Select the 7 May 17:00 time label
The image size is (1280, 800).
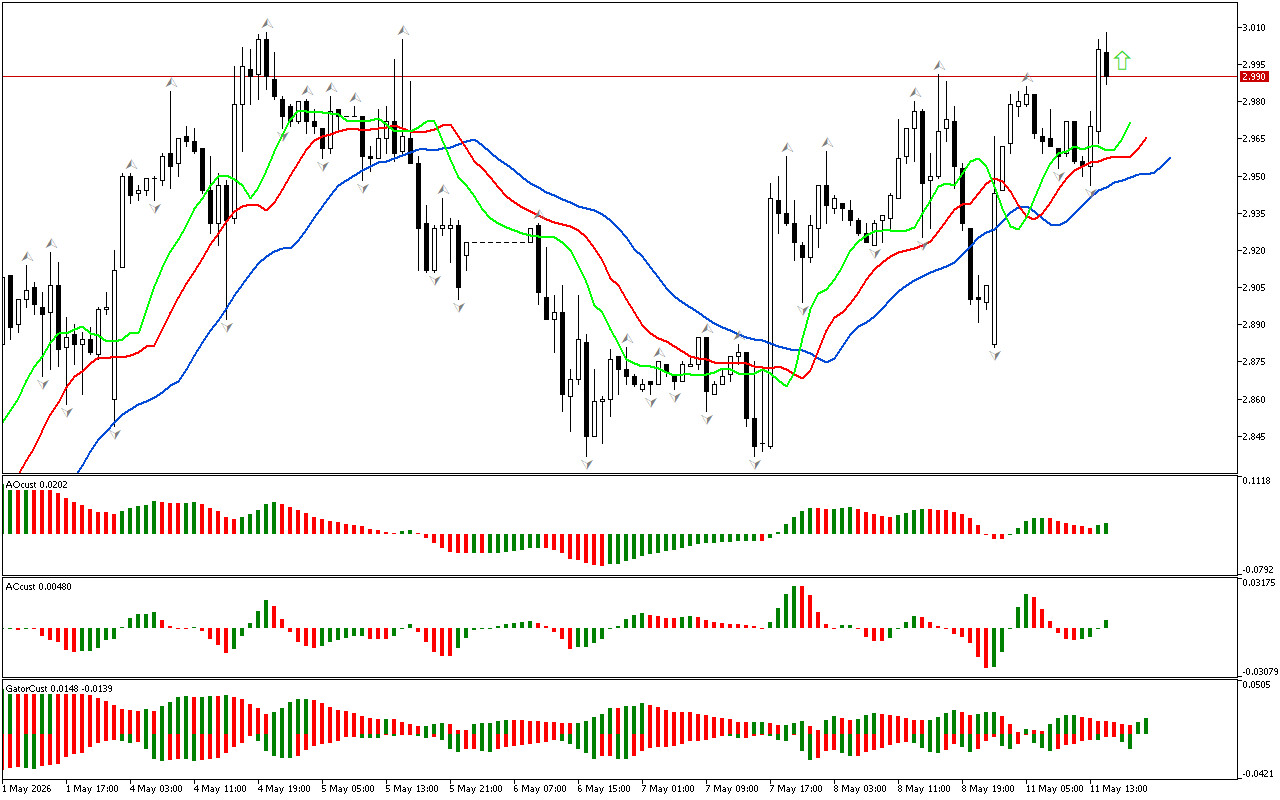(796, 788)
